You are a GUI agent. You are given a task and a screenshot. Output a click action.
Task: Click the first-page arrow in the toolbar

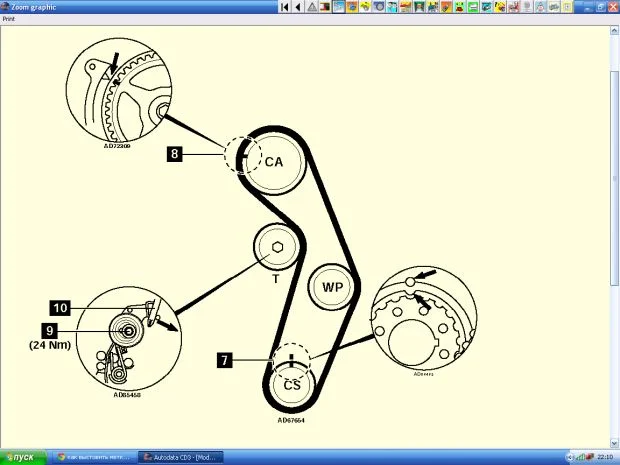tap(285, 6)
